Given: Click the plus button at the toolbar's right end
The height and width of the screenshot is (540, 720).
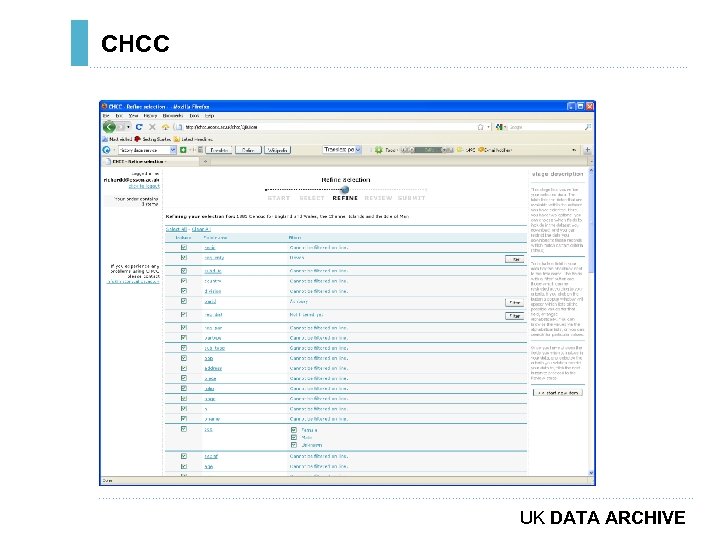Looking at the screenshot, I should point(587,150).
